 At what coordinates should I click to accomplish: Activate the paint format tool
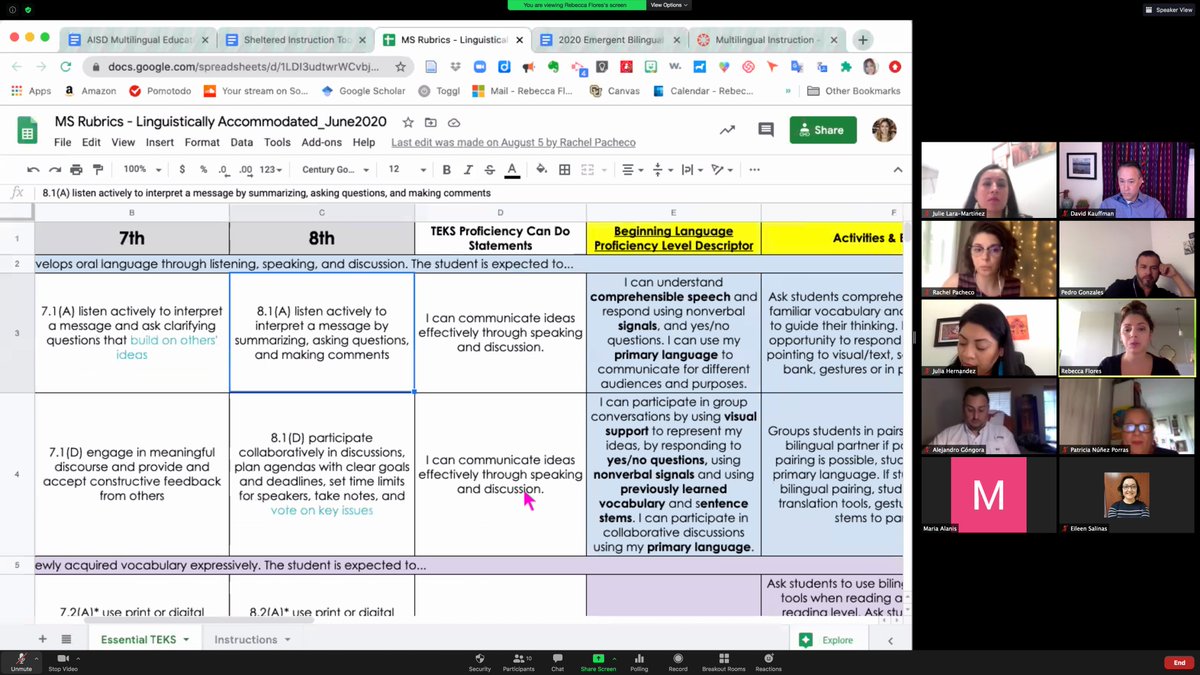97,170
